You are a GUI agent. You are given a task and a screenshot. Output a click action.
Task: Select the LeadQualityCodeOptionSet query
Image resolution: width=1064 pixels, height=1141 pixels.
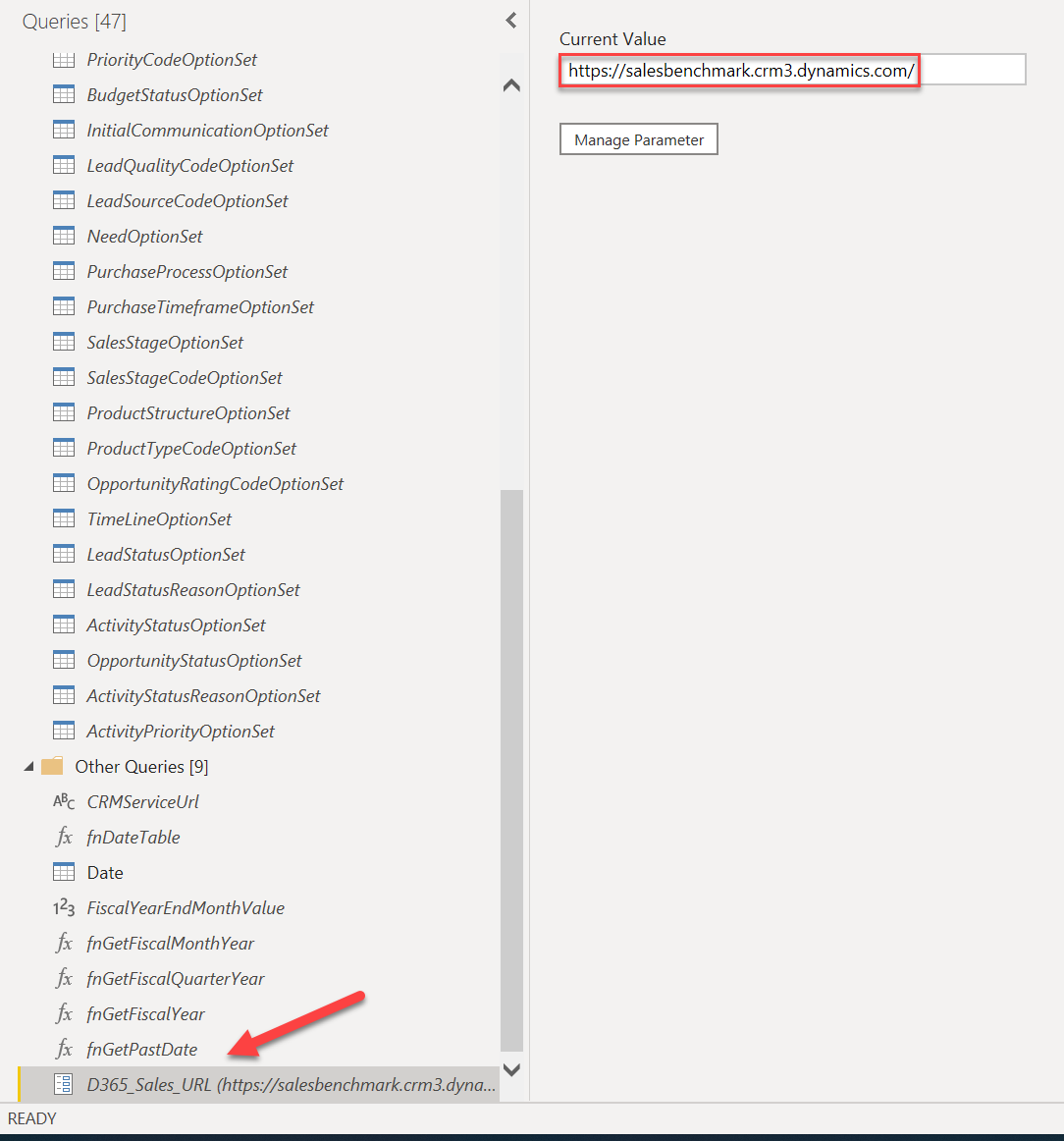(189, 165)
